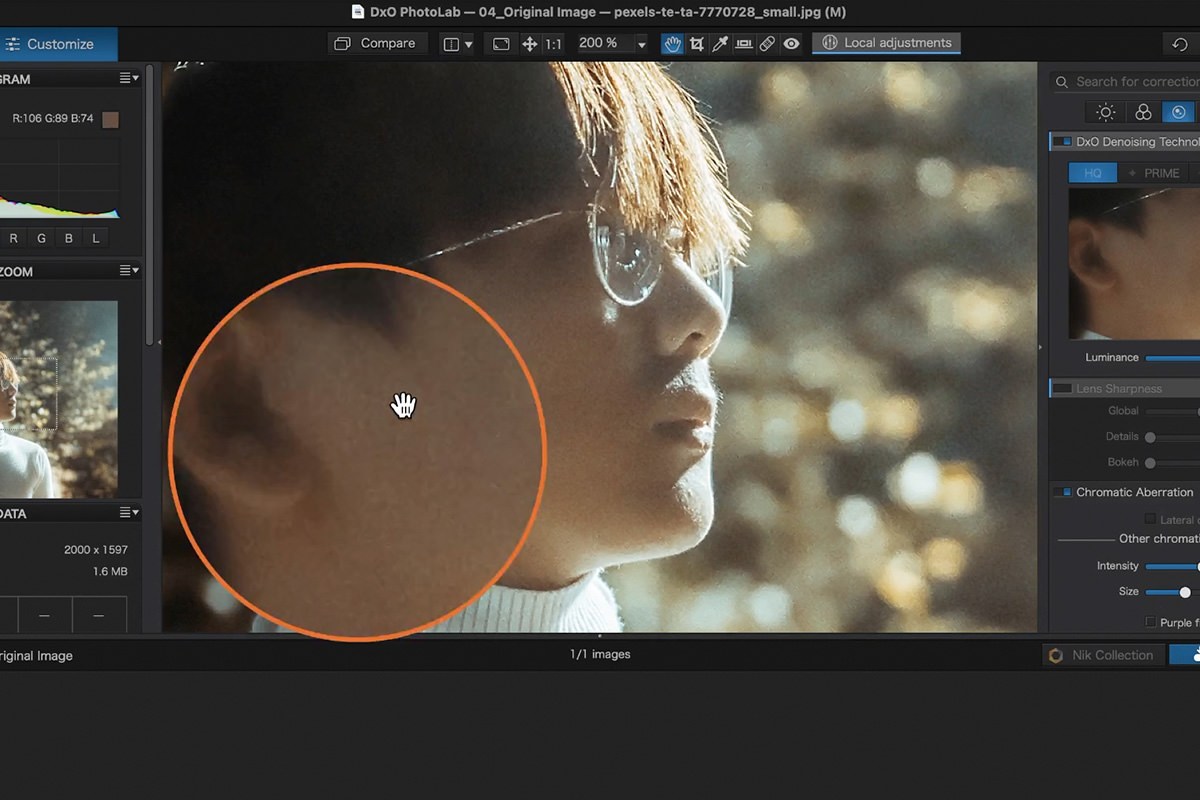This screenshot has width=1200, height=800.
Task: Toggle the red-eye preview eye icon
Action: (791, 44)
